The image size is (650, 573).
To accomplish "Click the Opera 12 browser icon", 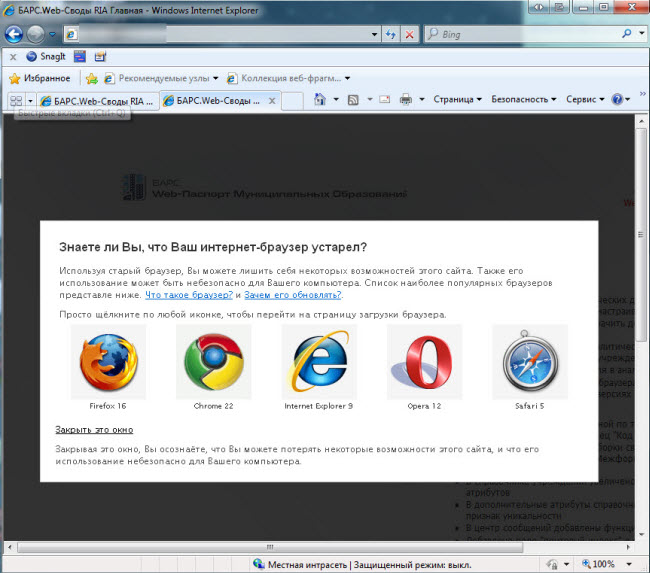I will pyautogui.click(x=424, y=362).
